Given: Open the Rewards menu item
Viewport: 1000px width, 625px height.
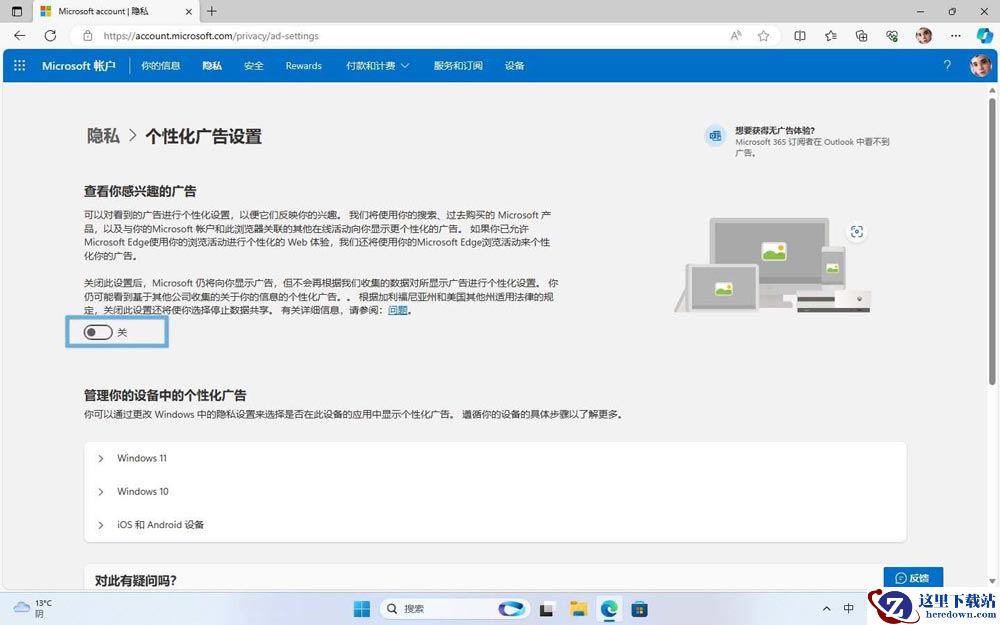Looking at the screenshot, I should (x=304, y=66).
